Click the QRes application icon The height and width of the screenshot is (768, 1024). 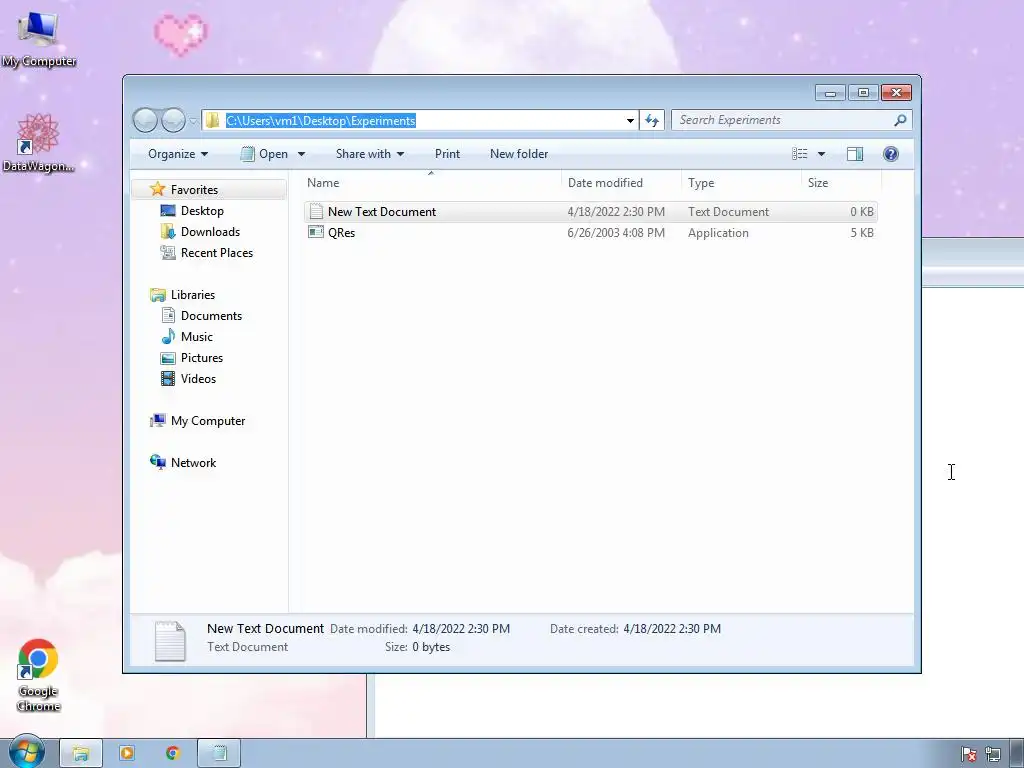click(x=316, y=232)
